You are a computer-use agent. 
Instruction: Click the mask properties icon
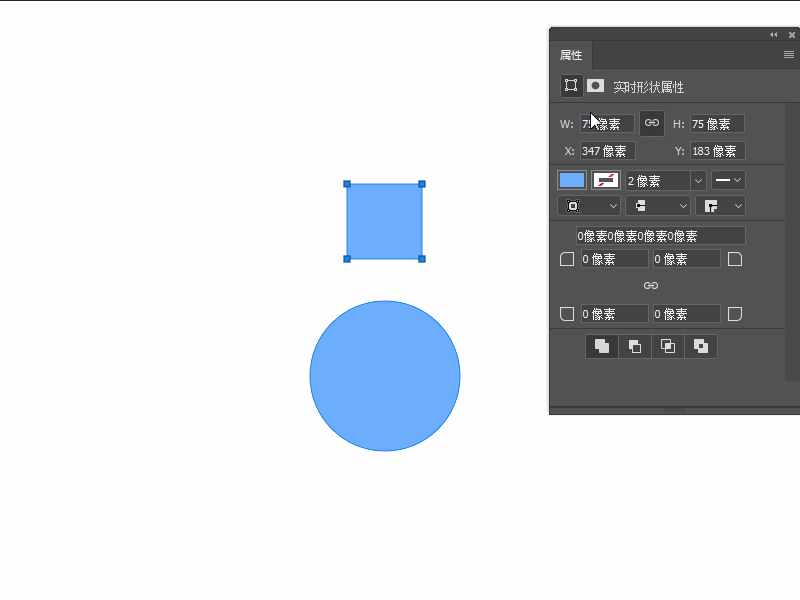(596, 86)
